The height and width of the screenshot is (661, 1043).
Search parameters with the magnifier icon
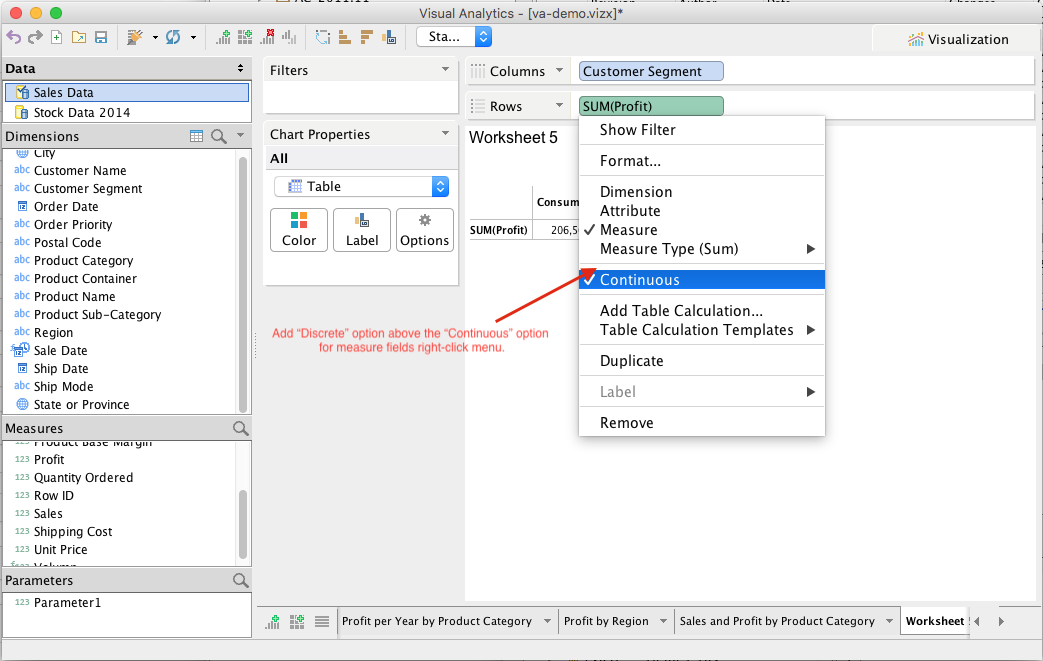[241, 580]
